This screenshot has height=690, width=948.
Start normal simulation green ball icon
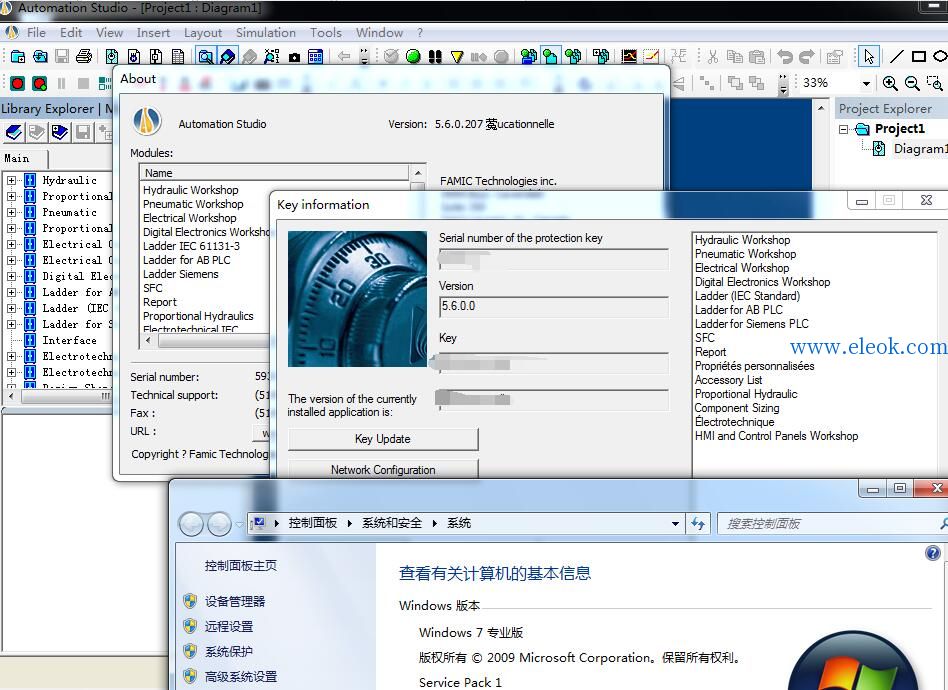[x=413, y=57]
